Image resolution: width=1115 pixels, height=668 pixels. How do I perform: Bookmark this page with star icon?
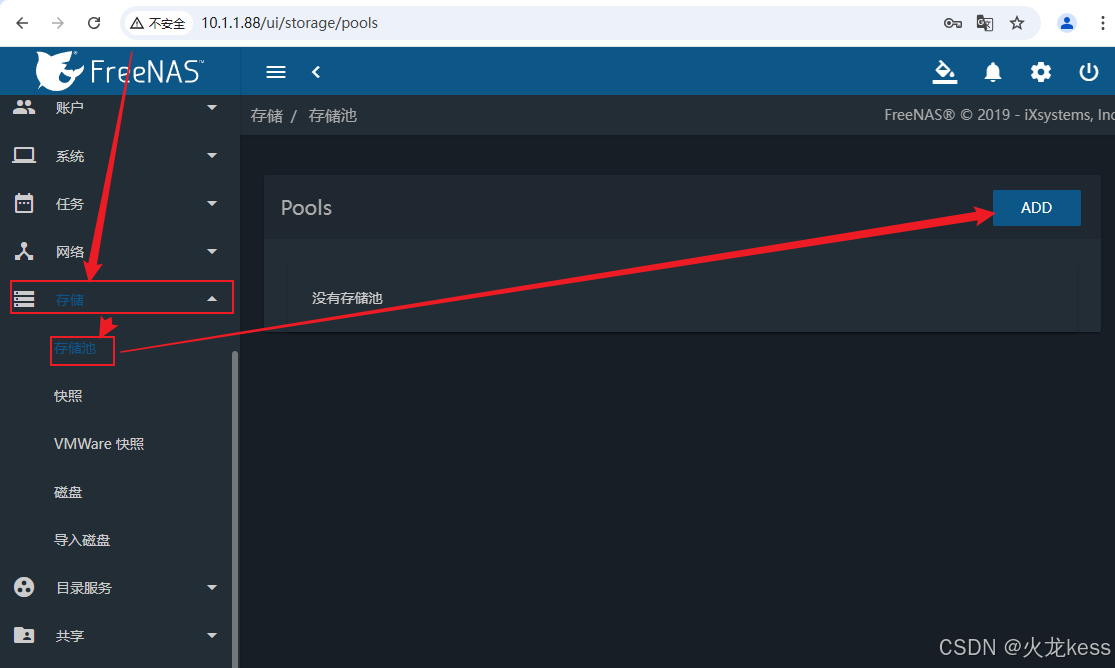(1017, 23)
